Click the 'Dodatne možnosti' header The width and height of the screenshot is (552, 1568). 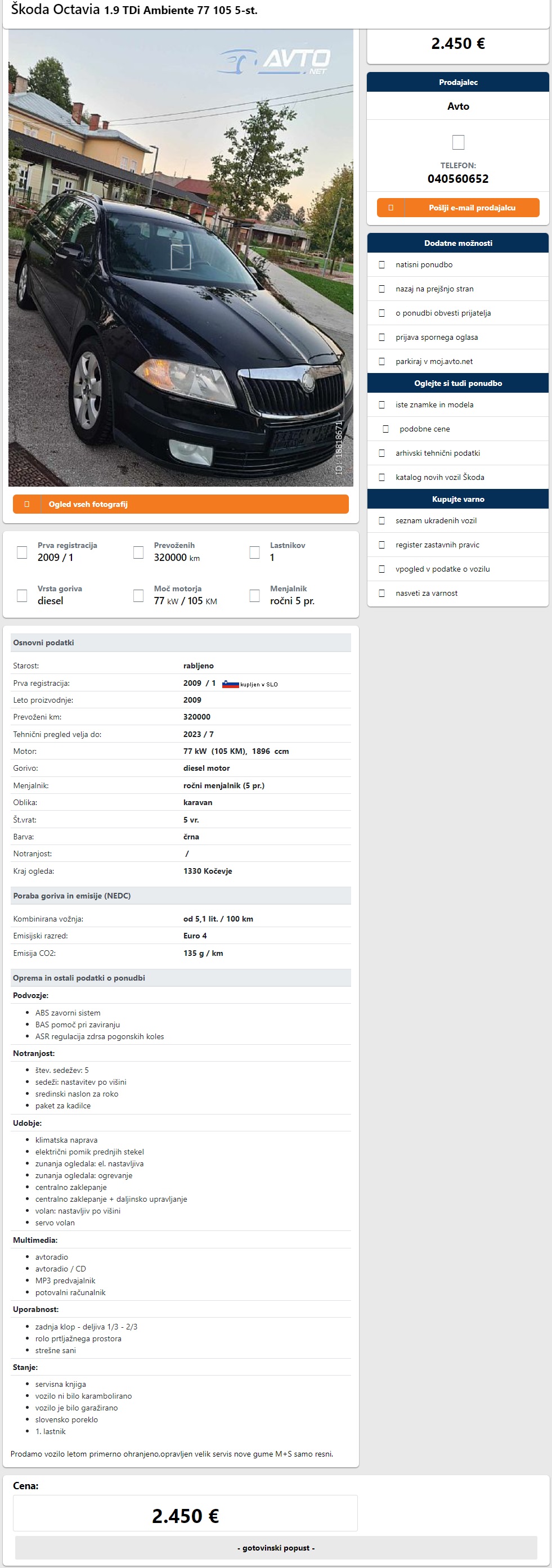[x=457, y=243]
